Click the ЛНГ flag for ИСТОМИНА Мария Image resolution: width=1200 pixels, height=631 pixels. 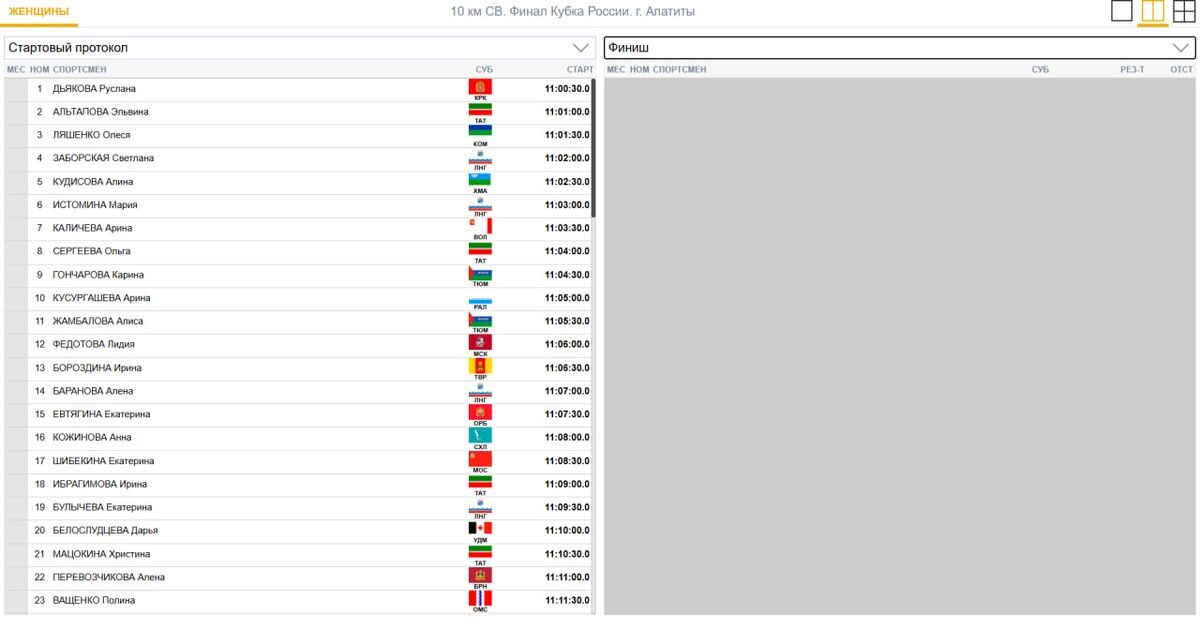pos(480,203)
